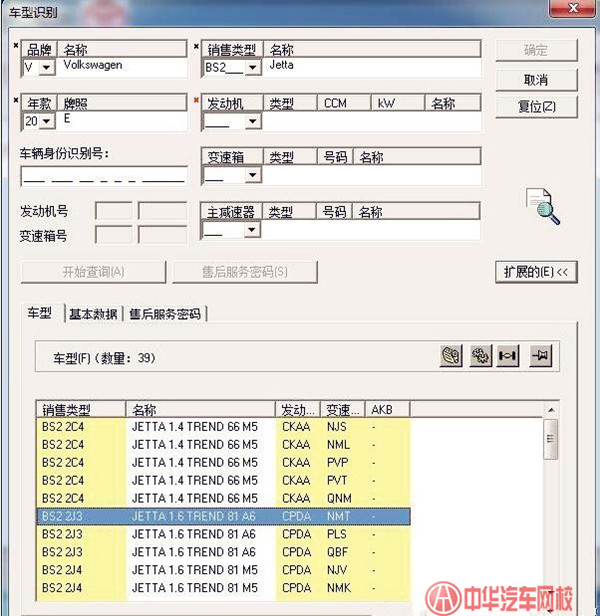Screen dimensions: 600x616
Task: Open the 年款 model year dropdown
Action: point(47,121)
